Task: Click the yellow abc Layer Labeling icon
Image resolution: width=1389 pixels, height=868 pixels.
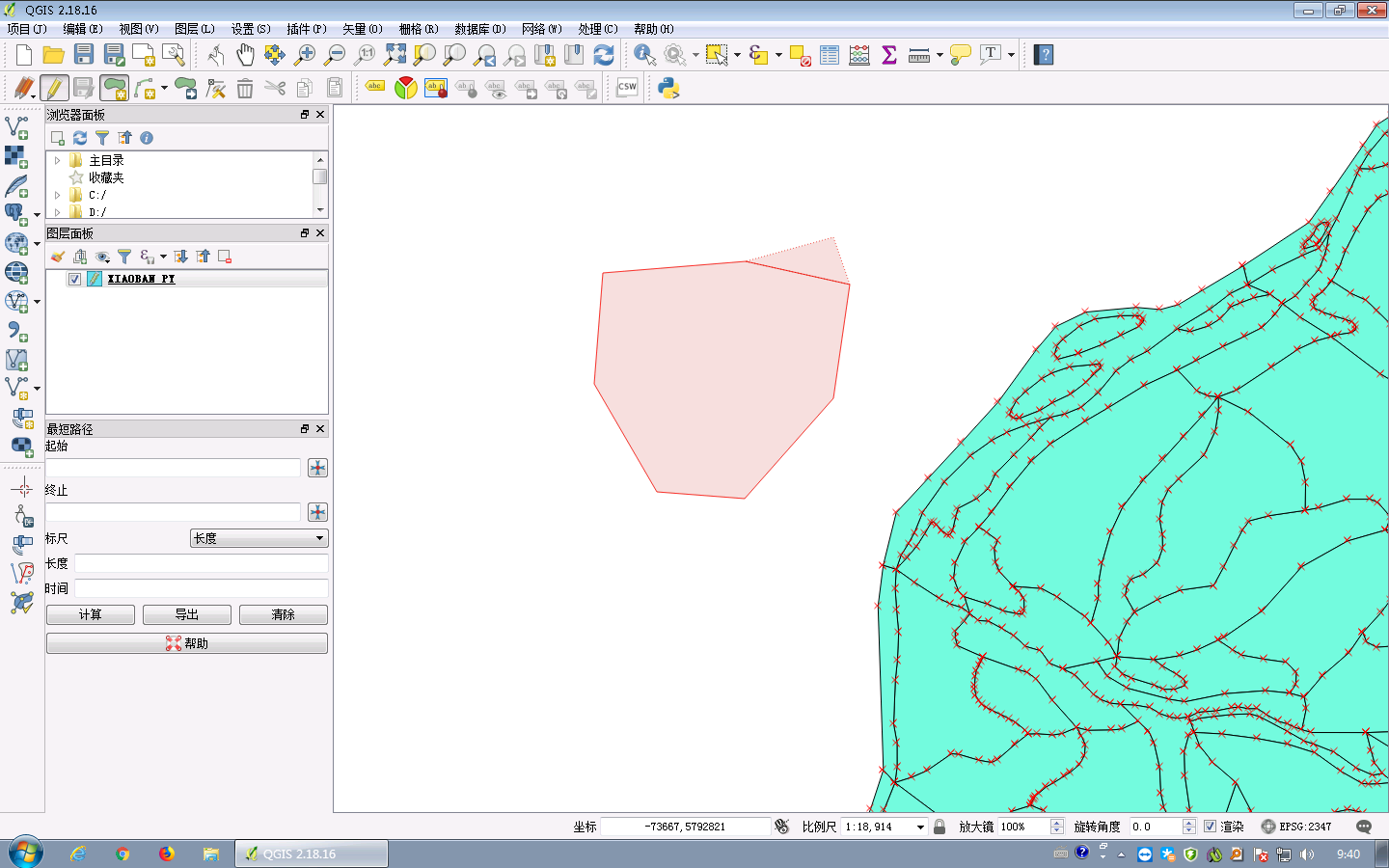Action: (375, 87)
